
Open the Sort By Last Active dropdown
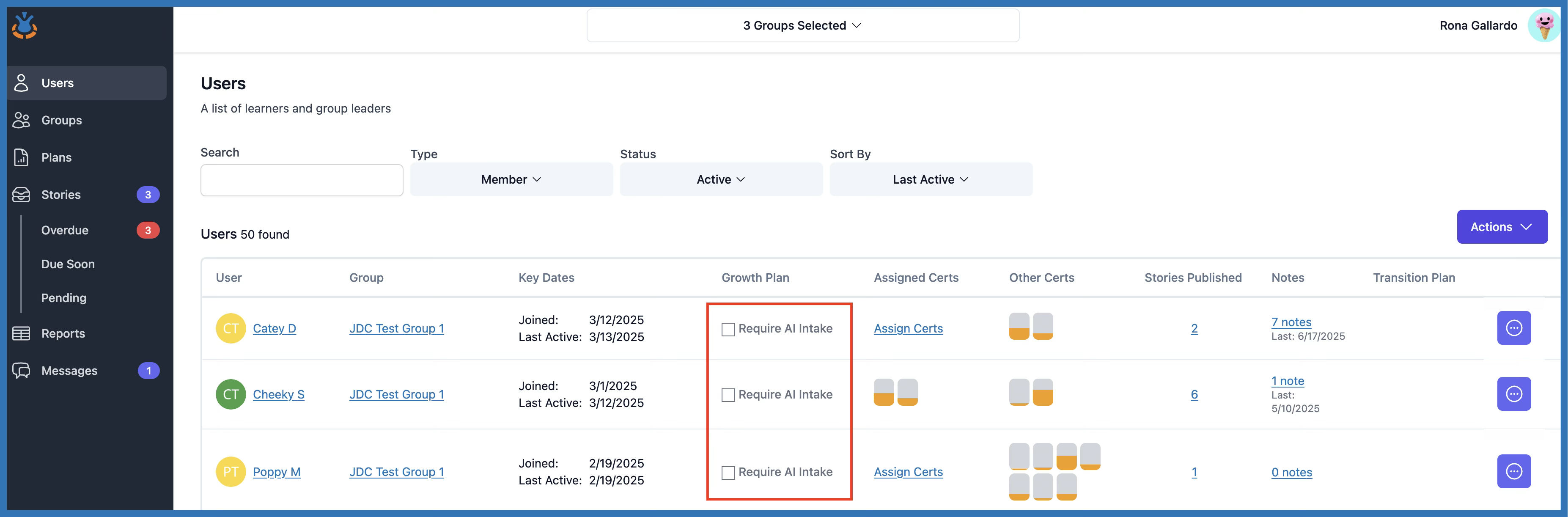point(930,180)
